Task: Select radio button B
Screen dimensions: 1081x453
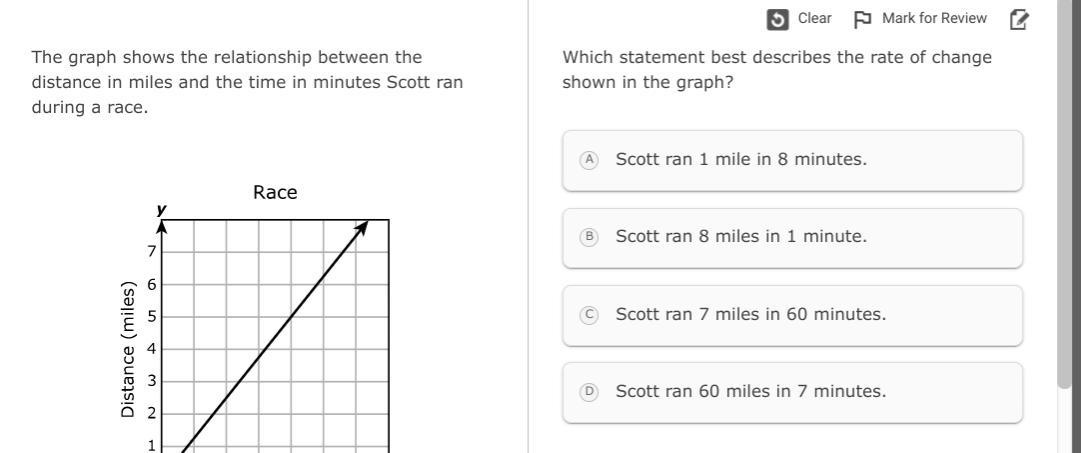Action: (590, 237)
